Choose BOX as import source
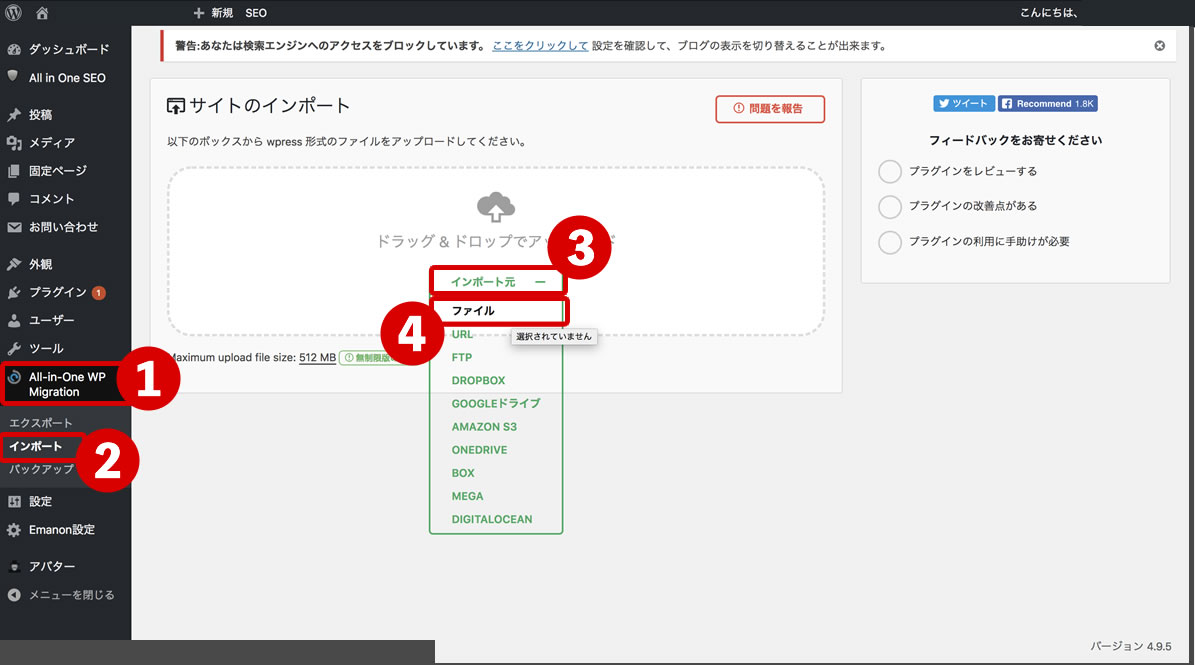The height and width of the screenshot is (665, 1195). click(463, 473)
